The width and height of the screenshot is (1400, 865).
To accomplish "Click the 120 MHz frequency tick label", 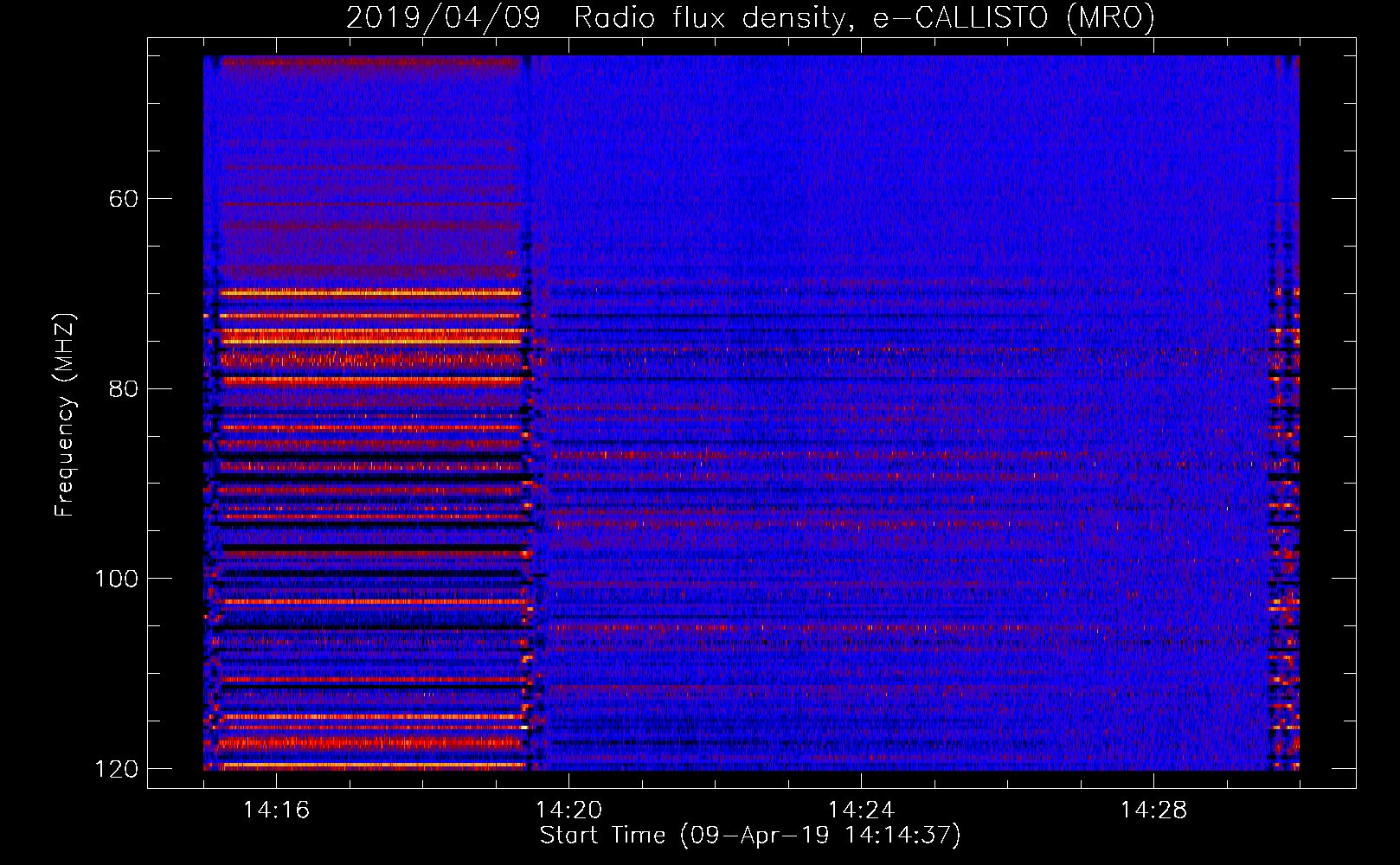I will coord(116,769).
